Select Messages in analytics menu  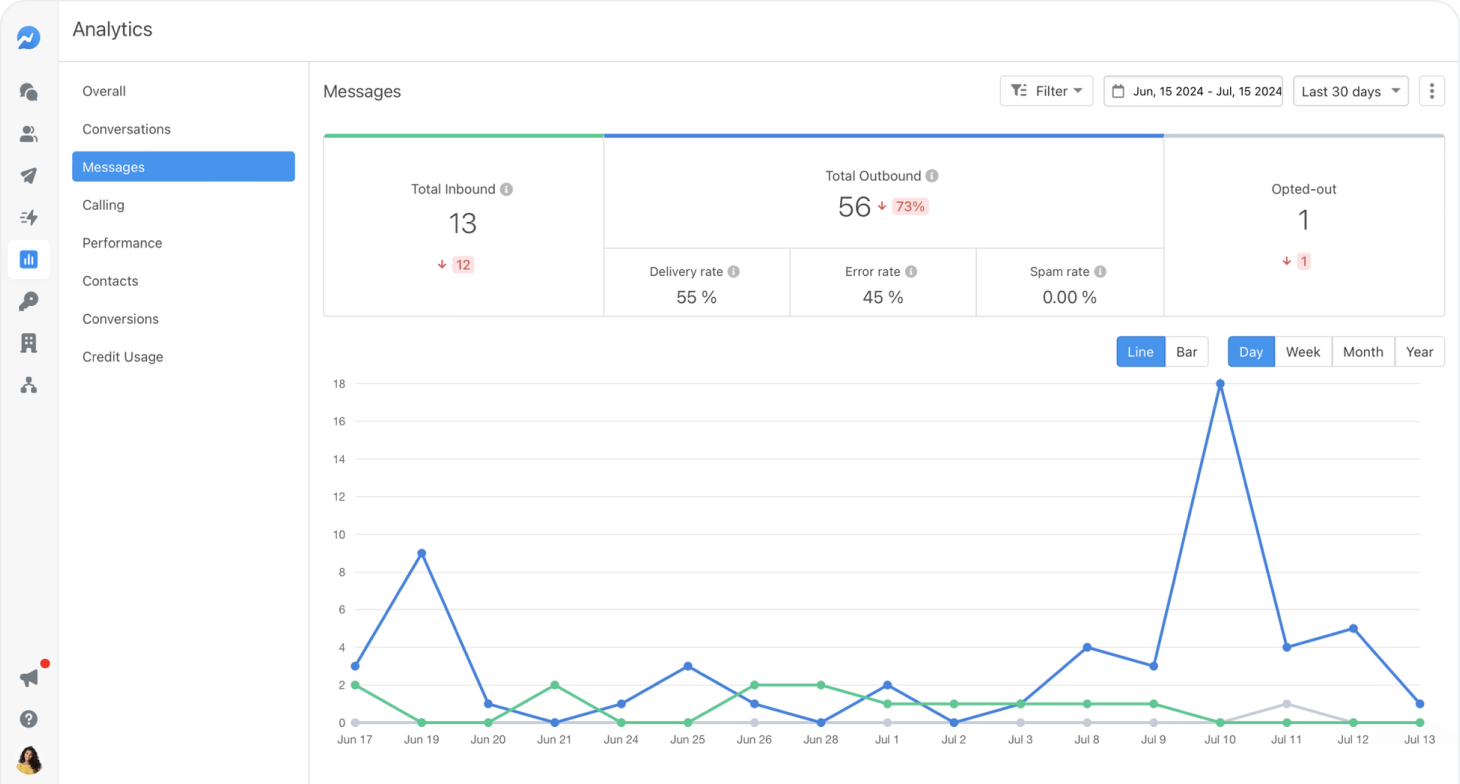[x=183, y=167]
